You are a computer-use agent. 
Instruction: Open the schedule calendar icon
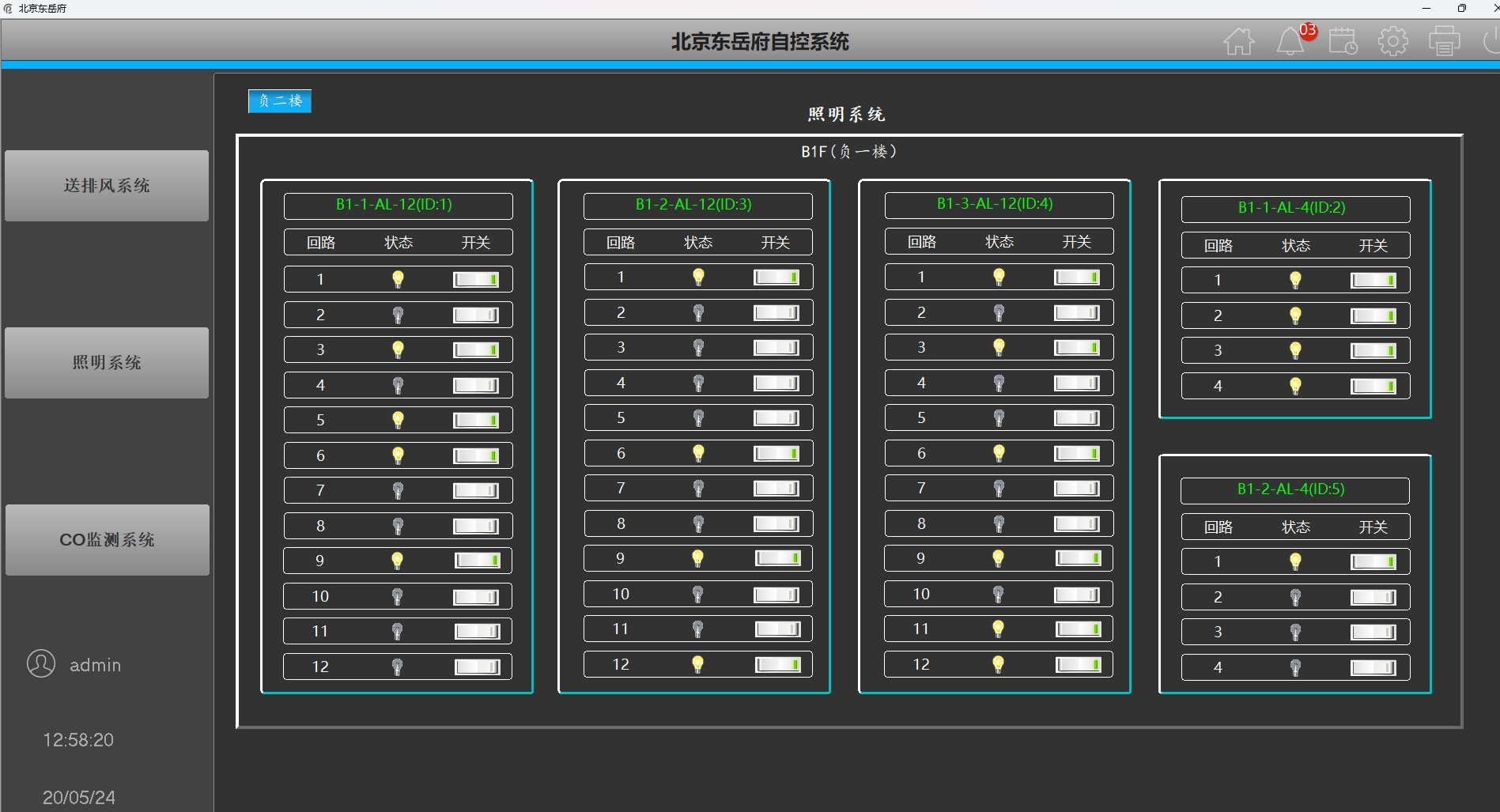pos(1343,41)
